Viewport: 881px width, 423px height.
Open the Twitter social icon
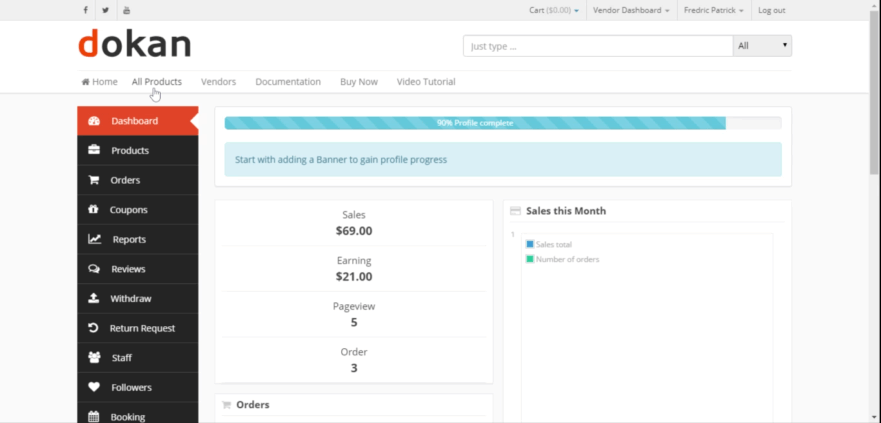pyautogui.click(x=106, y=10)
